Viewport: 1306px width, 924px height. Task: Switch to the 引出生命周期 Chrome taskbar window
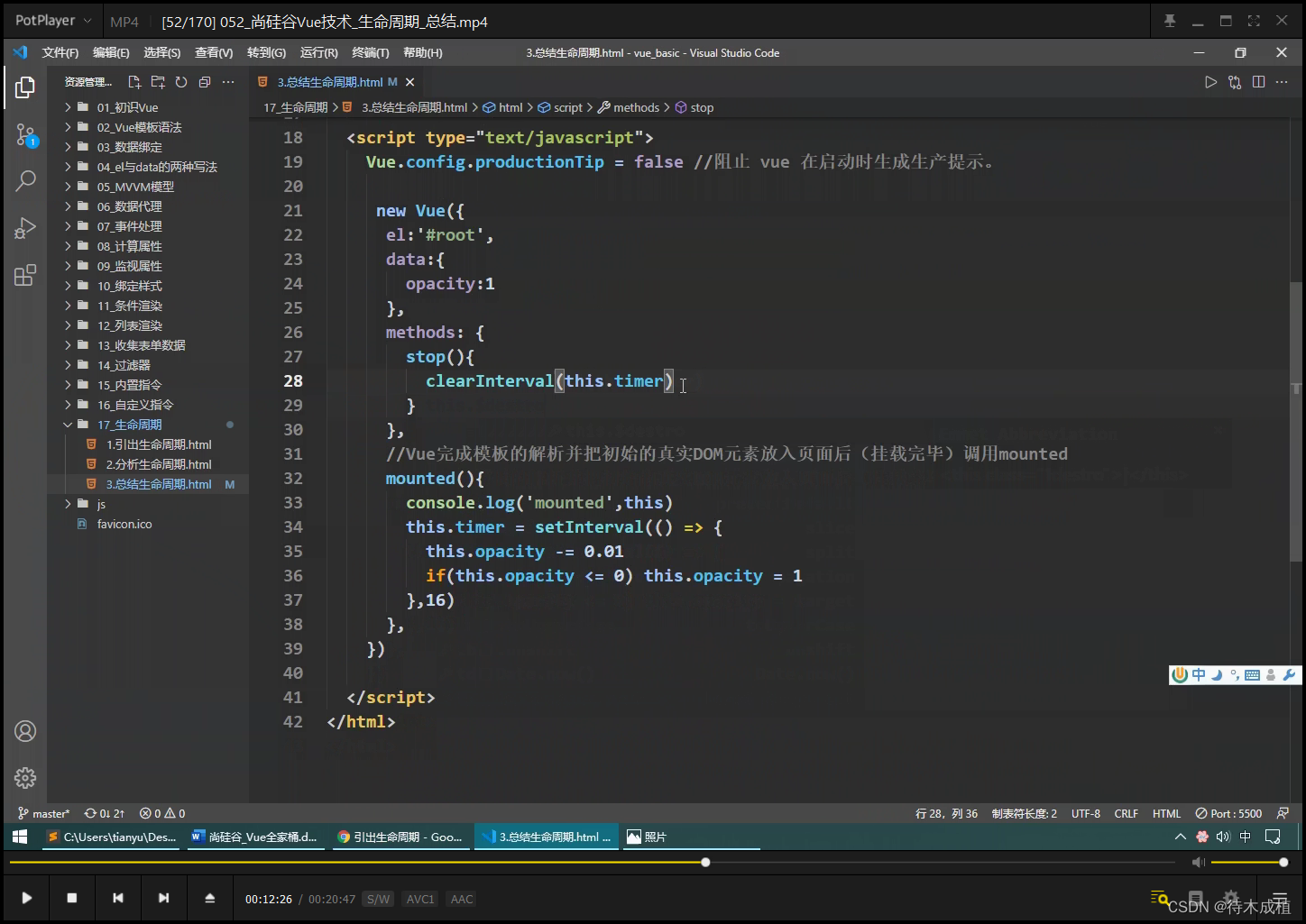(400, 837)
